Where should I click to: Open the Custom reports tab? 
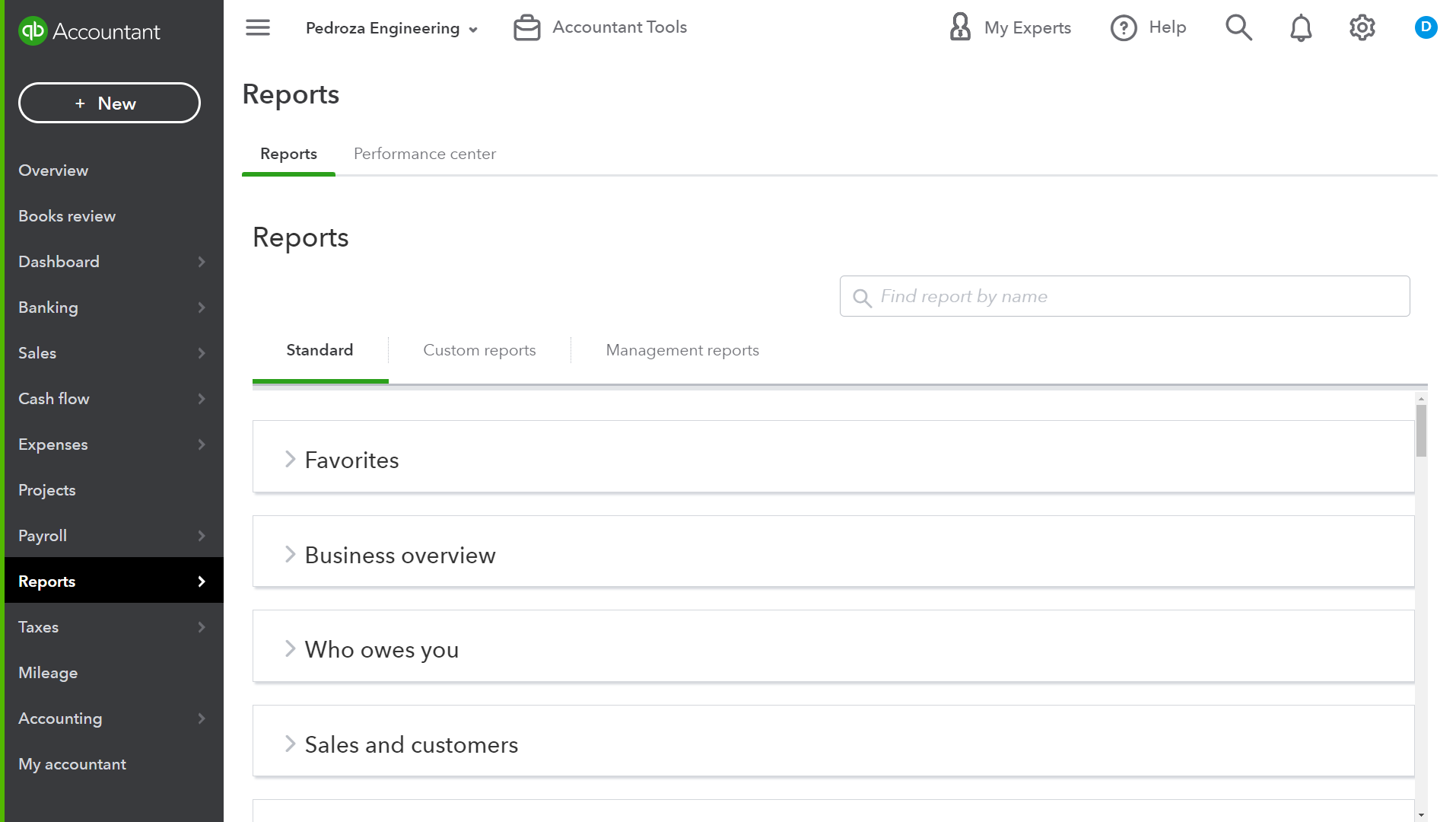click(479, 350)
